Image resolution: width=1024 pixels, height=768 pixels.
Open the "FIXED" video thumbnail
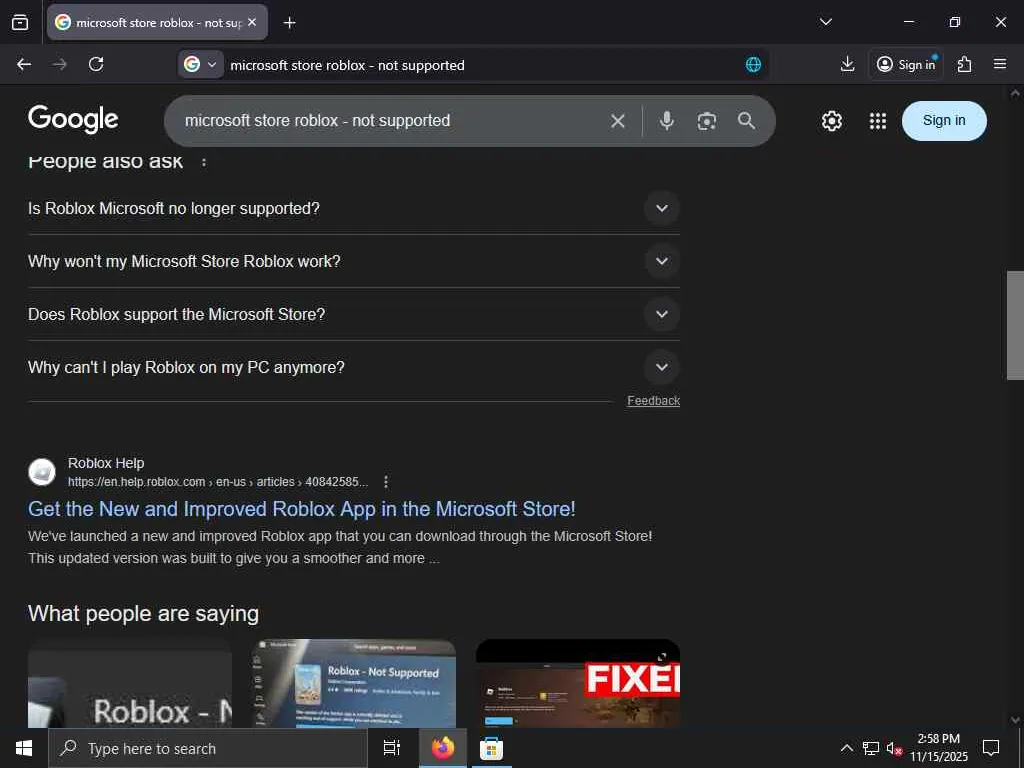pos(578,683)
